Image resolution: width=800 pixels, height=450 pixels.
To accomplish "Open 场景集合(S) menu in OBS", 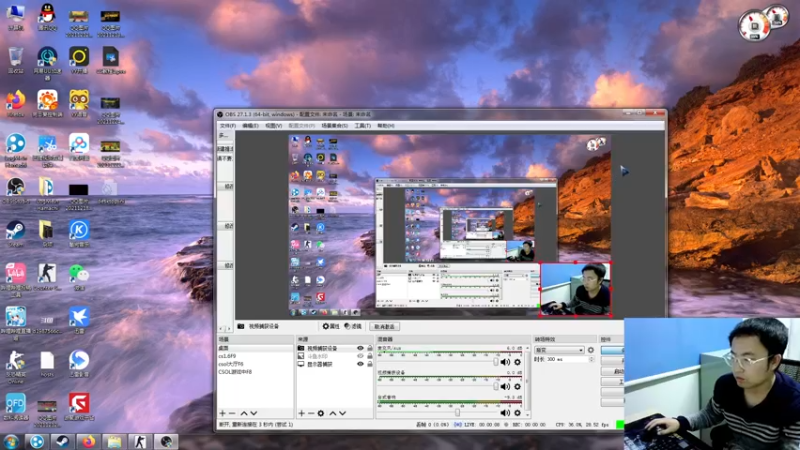I will point(335,126).
